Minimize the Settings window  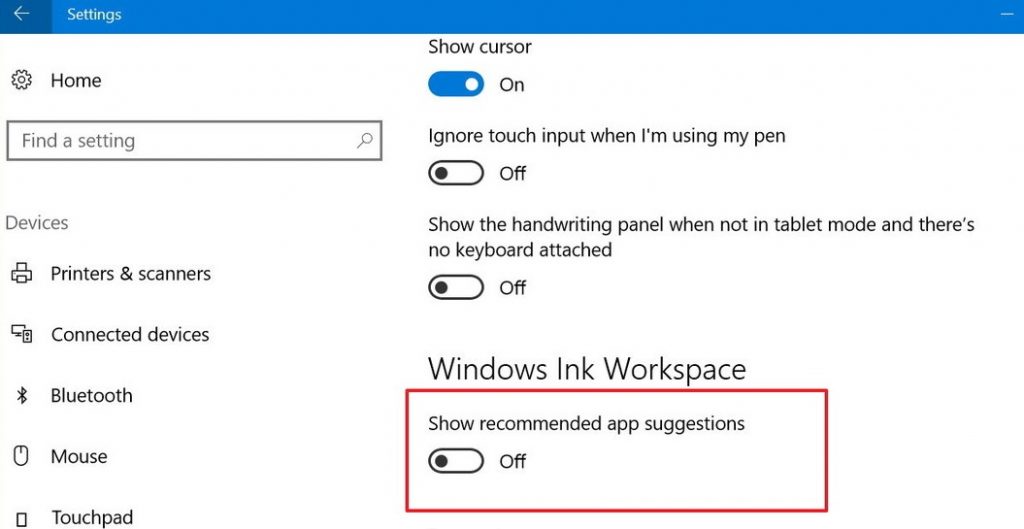pyautogui.click(x=1006, y=14)
